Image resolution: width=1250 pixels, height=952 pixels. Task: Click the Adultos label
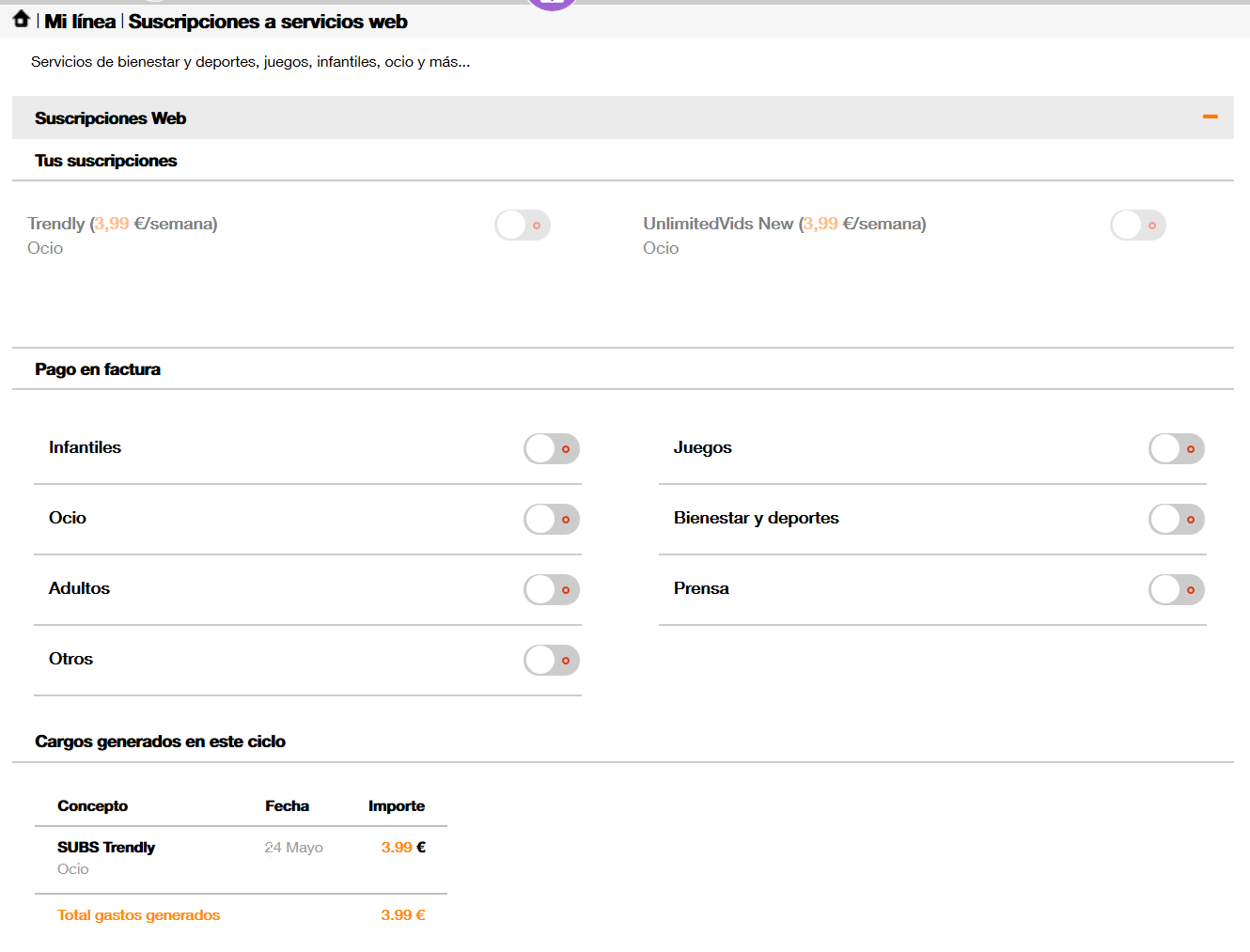click(79, 588)
